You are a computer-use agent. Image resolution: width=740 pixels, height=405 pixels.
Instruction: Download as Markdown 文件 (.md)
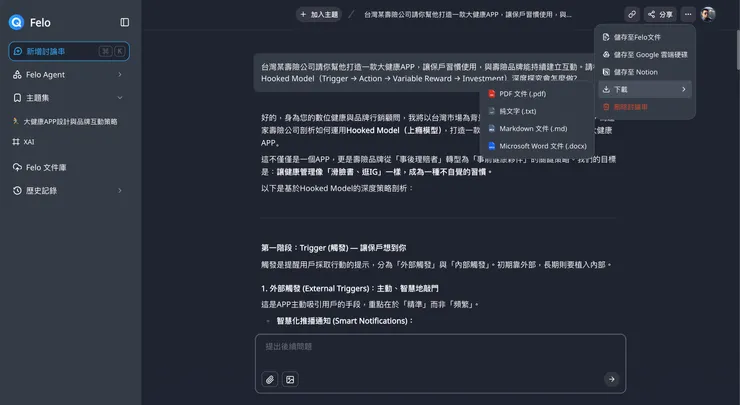tap(537, 128)
